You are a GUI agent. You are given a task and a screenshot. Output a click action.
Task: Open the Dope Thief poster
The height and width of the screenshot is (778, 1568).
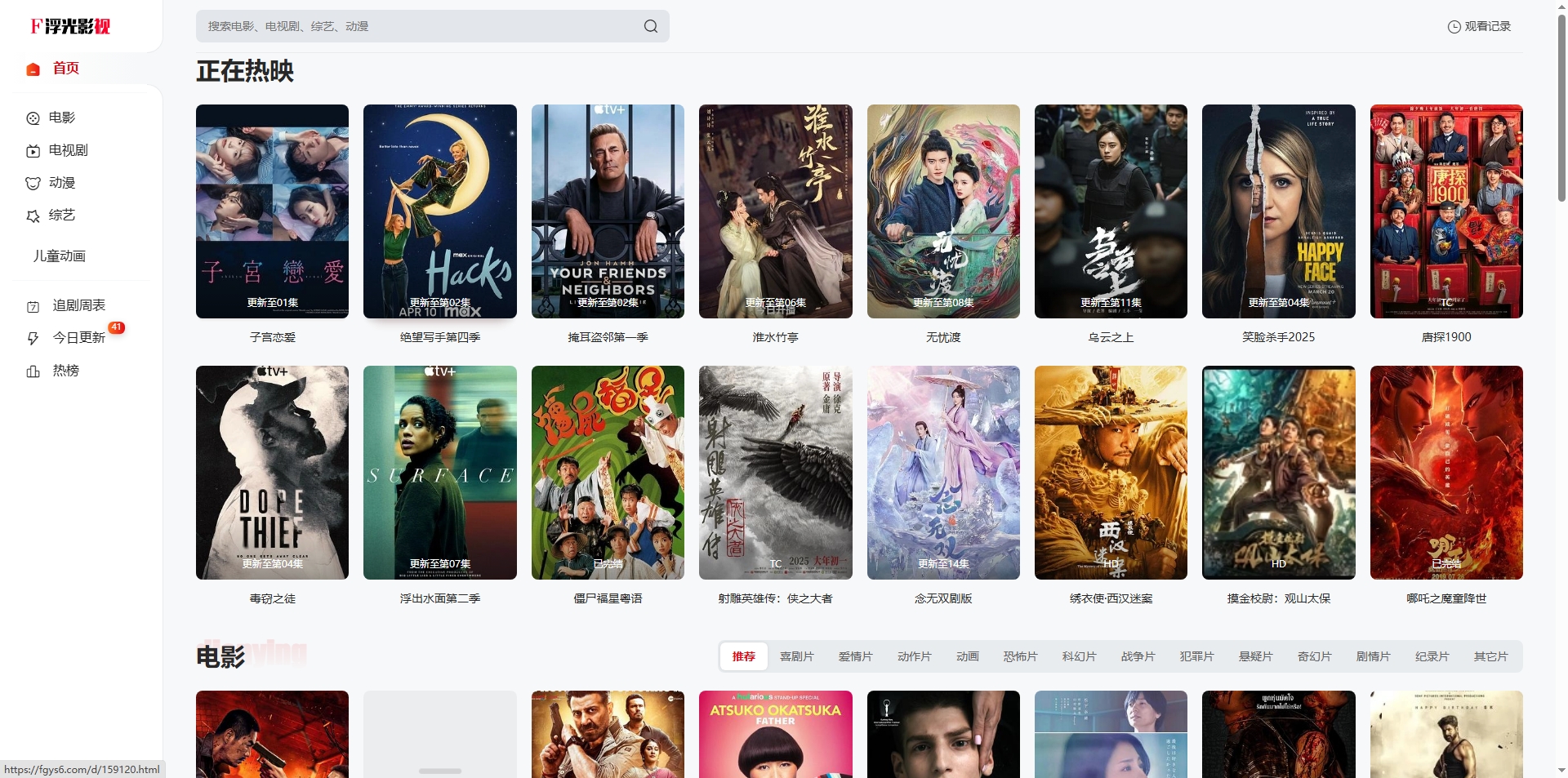coord(272,473)
